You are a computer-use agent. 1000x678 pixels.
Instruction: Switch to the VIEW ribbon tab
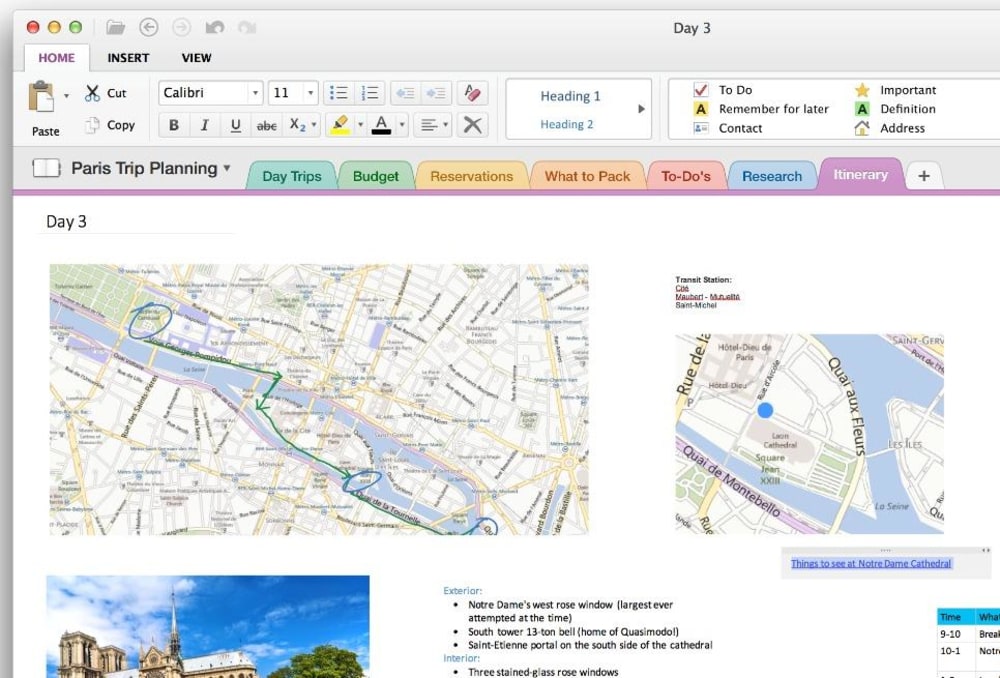pyautogui.click(x=196, y=57)
